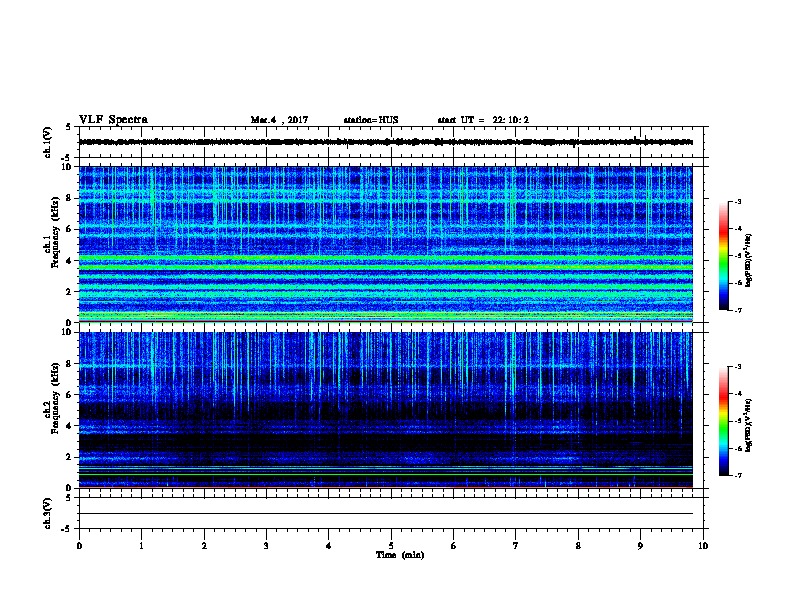Click the "4" kHz tick of ch.1 spectrogram
The height and width of the screenshot is (612, 792).
(x=70, y=261)
